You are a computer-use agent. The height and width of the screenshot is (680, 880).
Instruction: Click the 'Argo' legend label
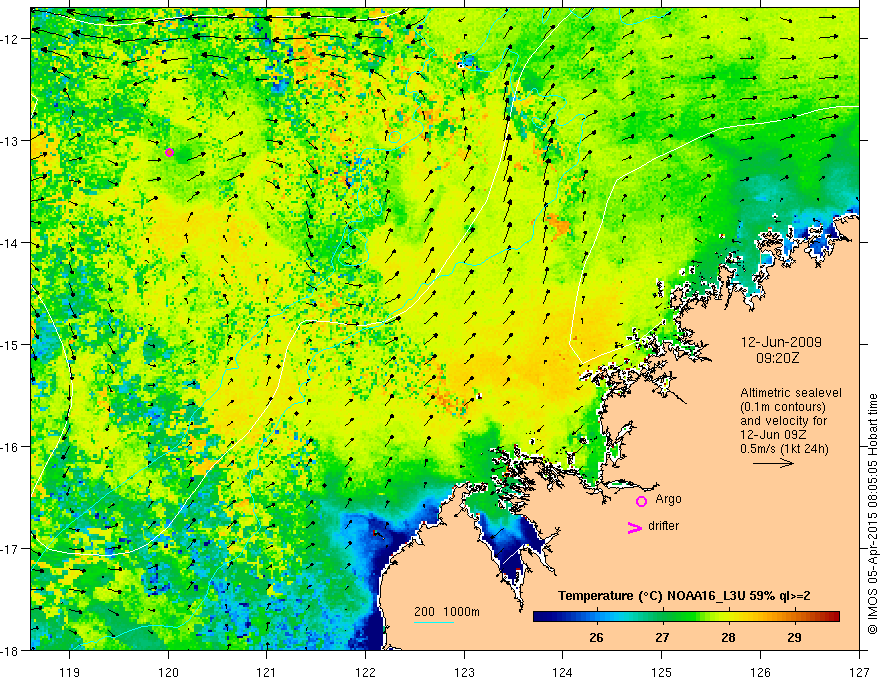[668, 499]
